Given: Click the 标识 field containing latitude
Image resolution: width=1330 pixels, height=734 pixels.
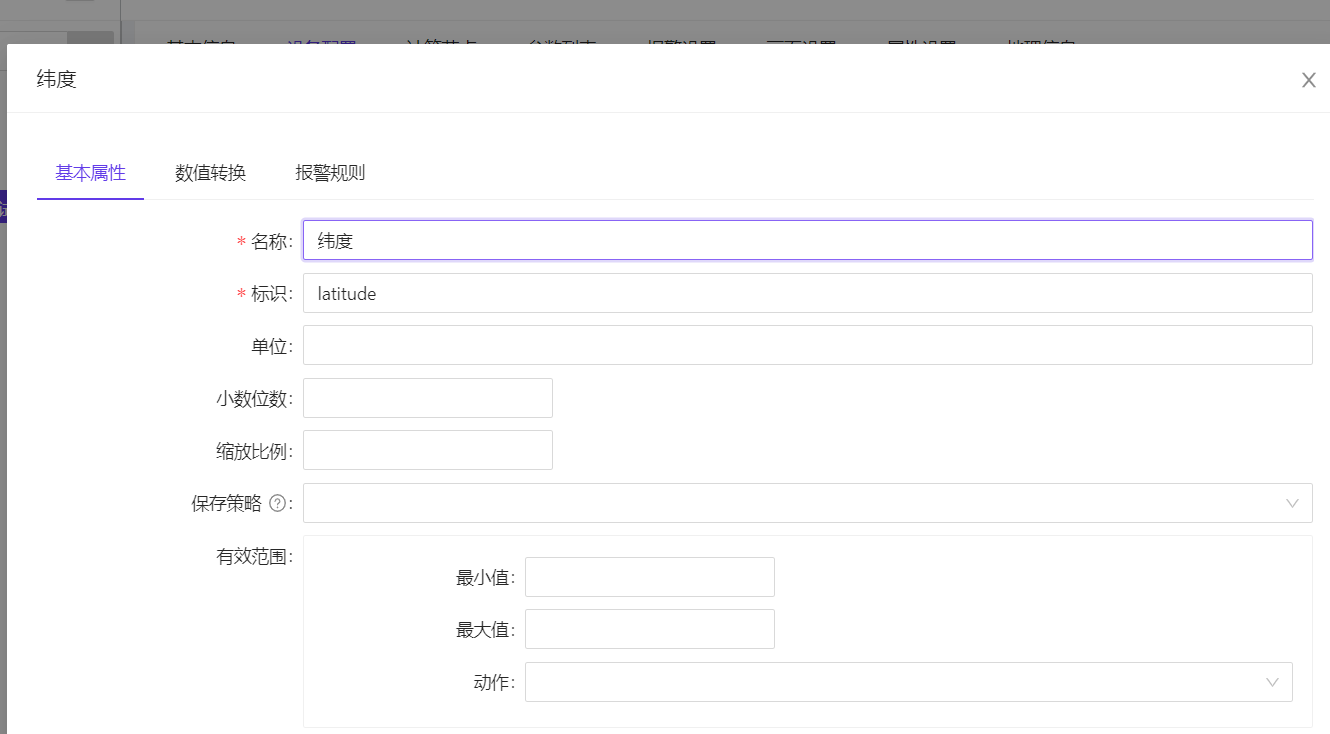Looking at the screenshot, I should (807, 293).
